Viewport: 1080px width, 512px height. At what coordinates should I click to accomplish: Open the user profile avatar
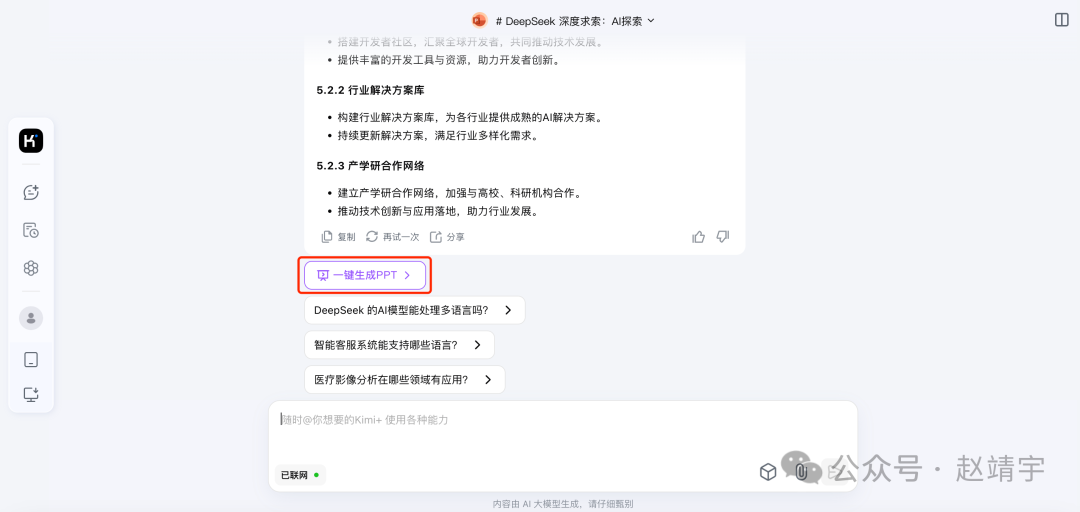[31, 318]
